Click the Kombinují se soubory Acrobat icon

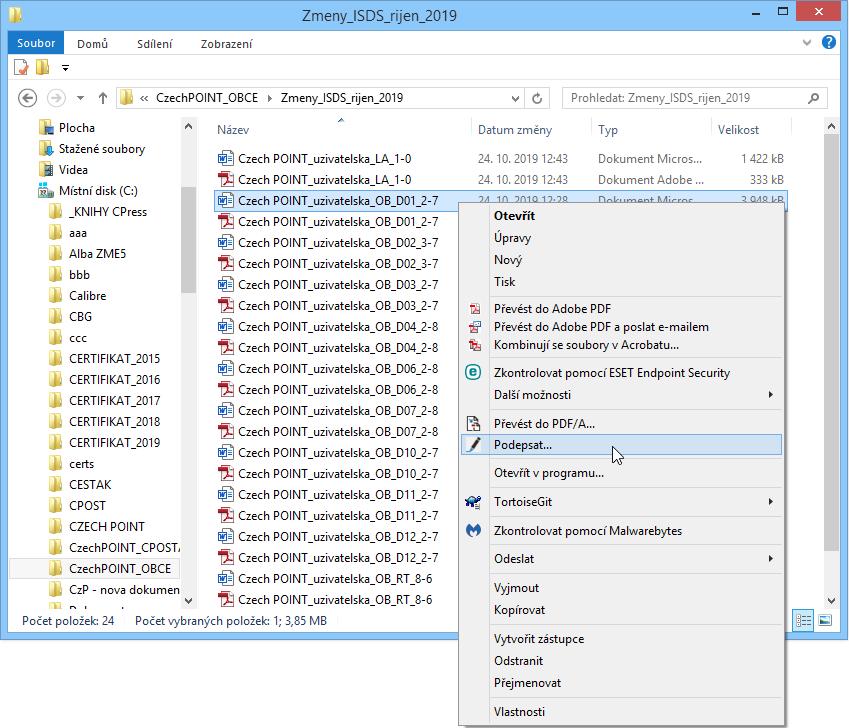(475, 345)
